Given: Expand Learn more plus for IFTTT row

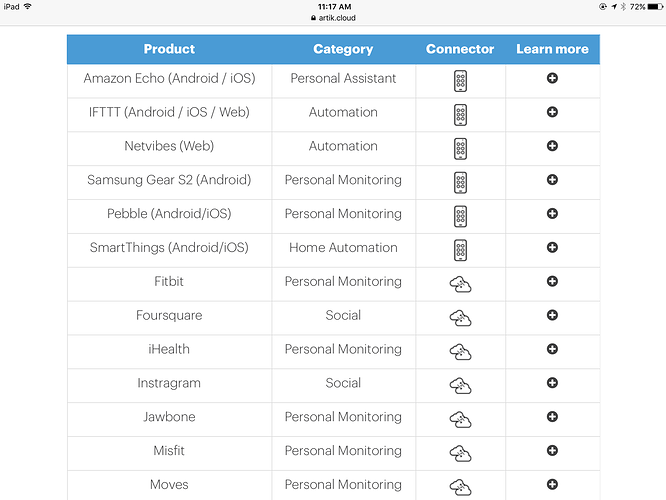Looking at the screenshot, I should coord(552,112).
